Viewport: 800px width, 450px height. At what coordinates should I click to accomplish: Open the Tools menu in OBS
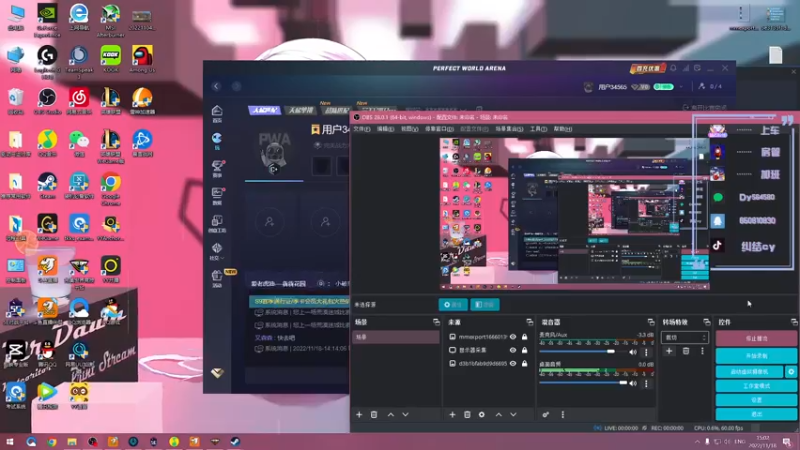[538, 129]
